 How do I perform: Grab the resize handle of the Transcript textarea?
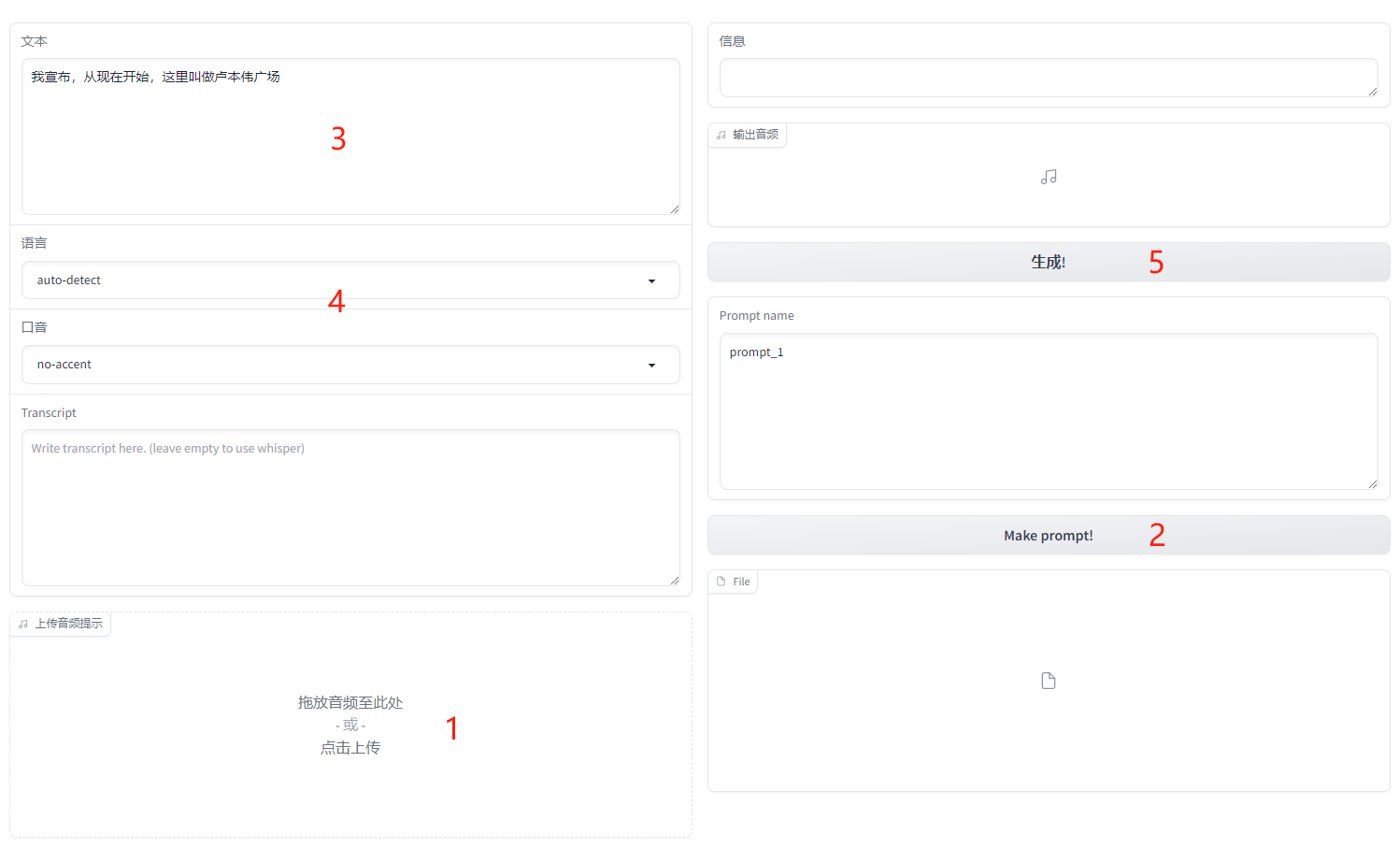(674, 580)
